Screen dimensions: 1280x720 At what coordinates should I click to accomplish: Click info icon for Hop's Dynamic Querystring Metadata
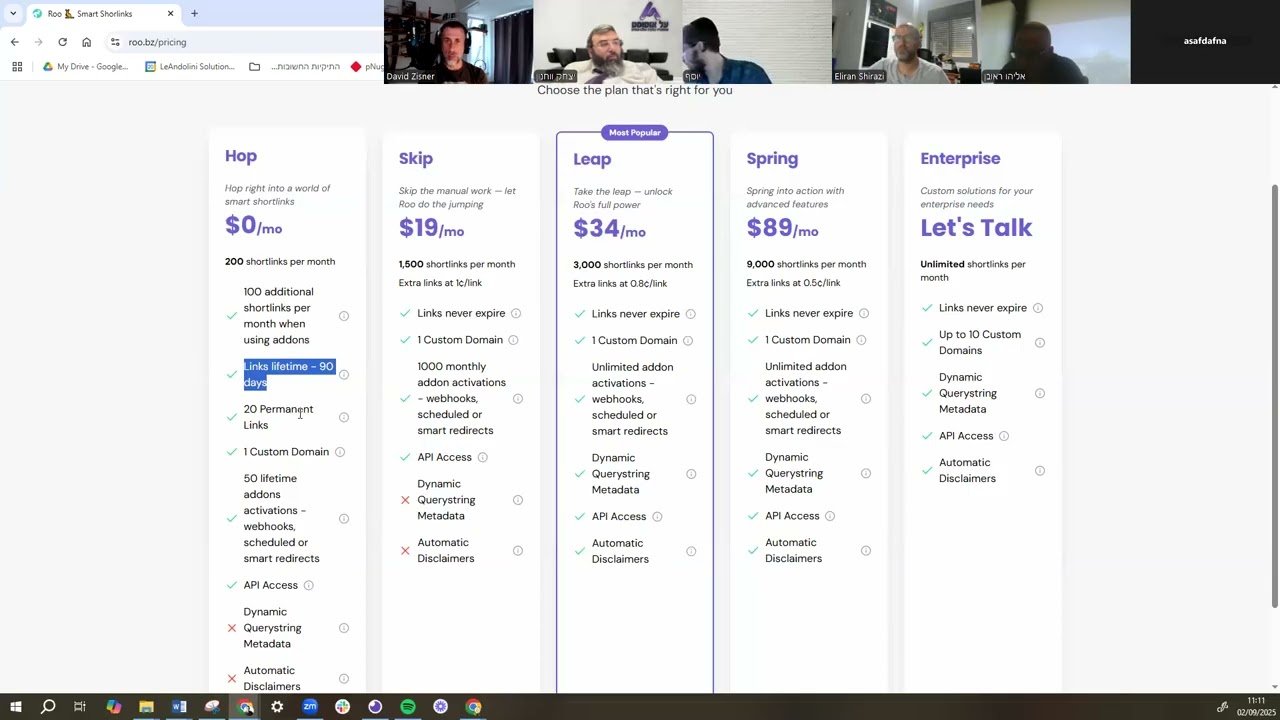344,628
